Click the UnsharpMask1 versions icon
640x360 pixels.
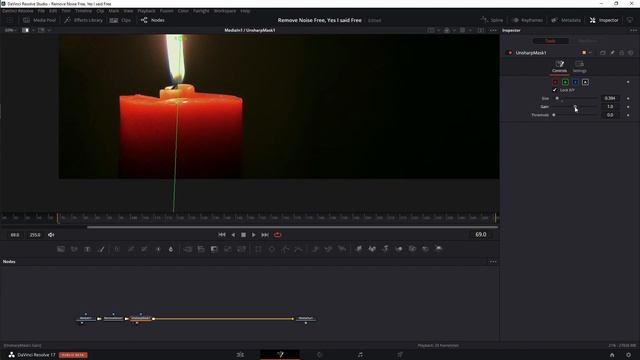[602, 53]
